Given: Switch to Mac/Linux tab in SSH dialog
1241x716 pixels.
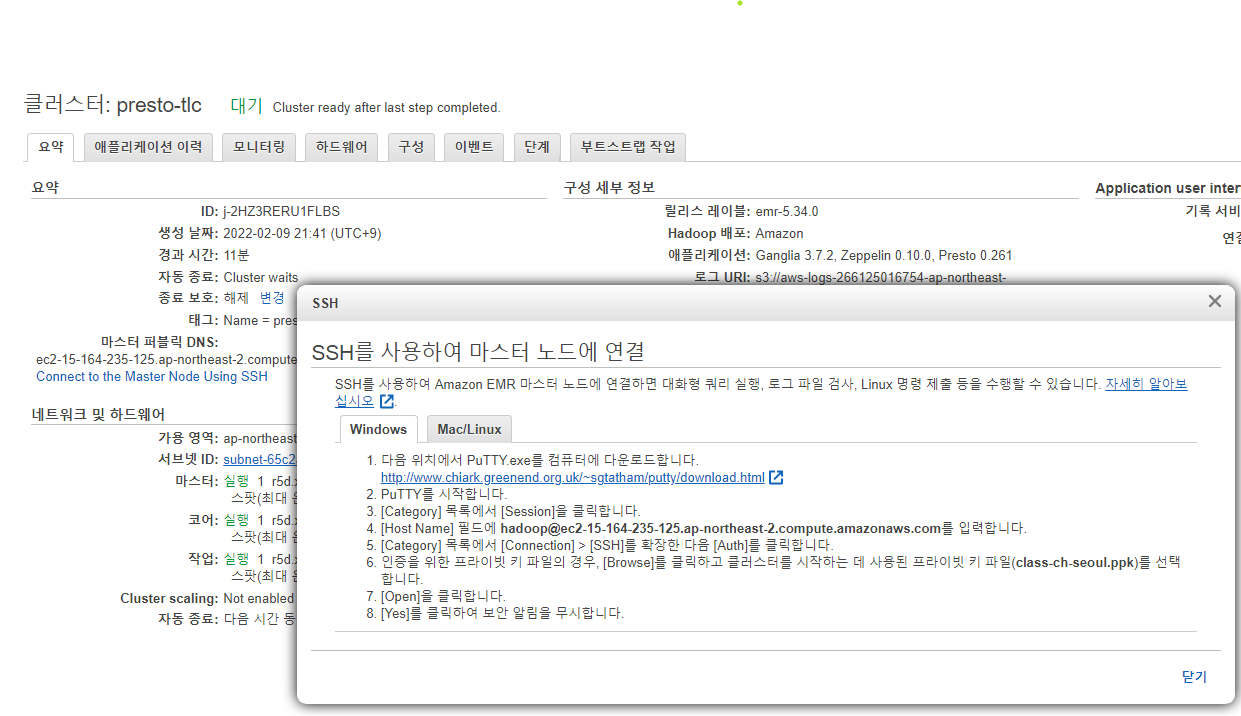Looking at the screenshot, I should point(469,429).
